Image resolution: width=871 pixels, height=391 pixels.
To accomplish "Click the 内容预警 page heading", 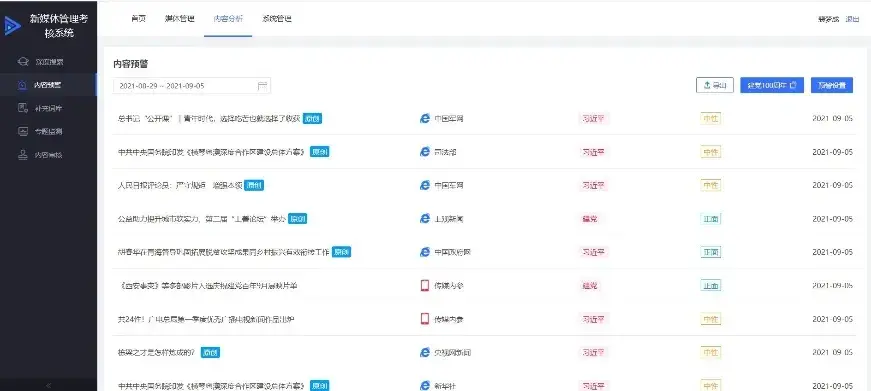I will tap(131, 64).
